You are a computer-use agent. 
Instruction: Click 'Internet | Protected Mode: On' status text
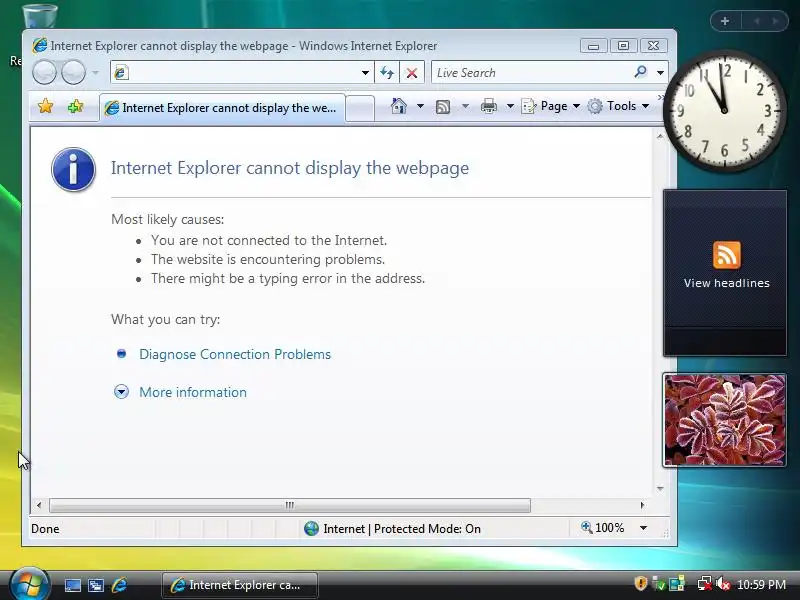click(x=402, y=529)
